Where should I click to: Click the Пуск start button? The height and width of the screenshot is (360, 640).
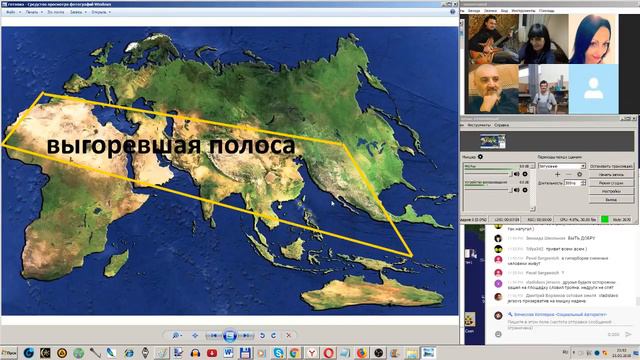9,353
